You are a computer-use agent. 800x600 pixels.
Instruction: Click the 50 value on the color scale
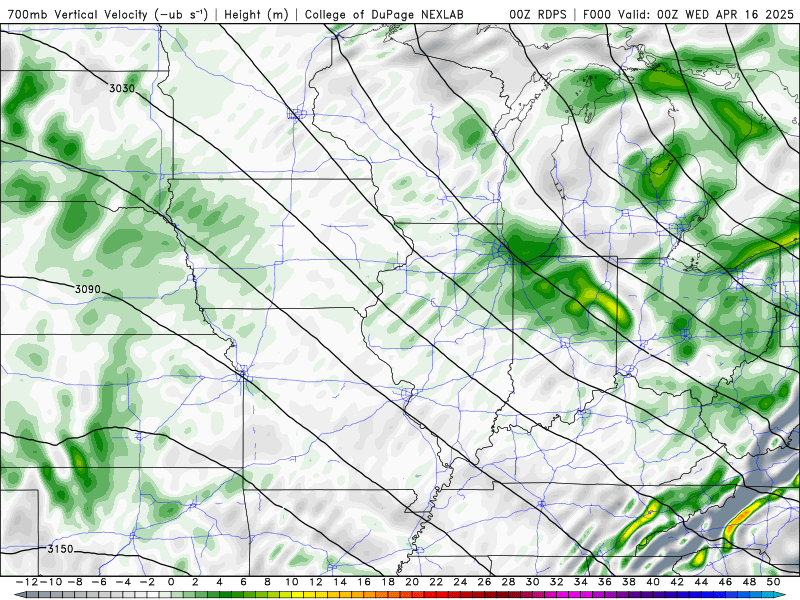(774, 582)
